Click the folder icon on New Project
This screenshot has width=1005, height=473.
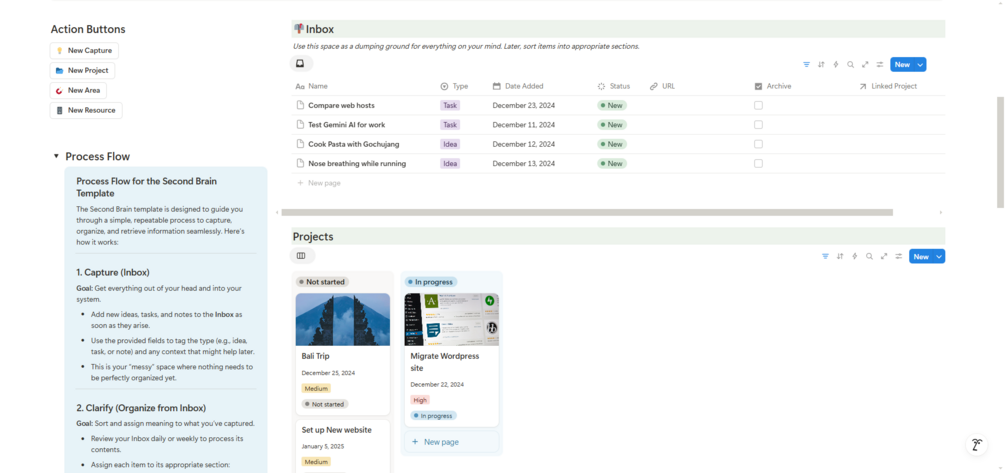click(60, 71)
